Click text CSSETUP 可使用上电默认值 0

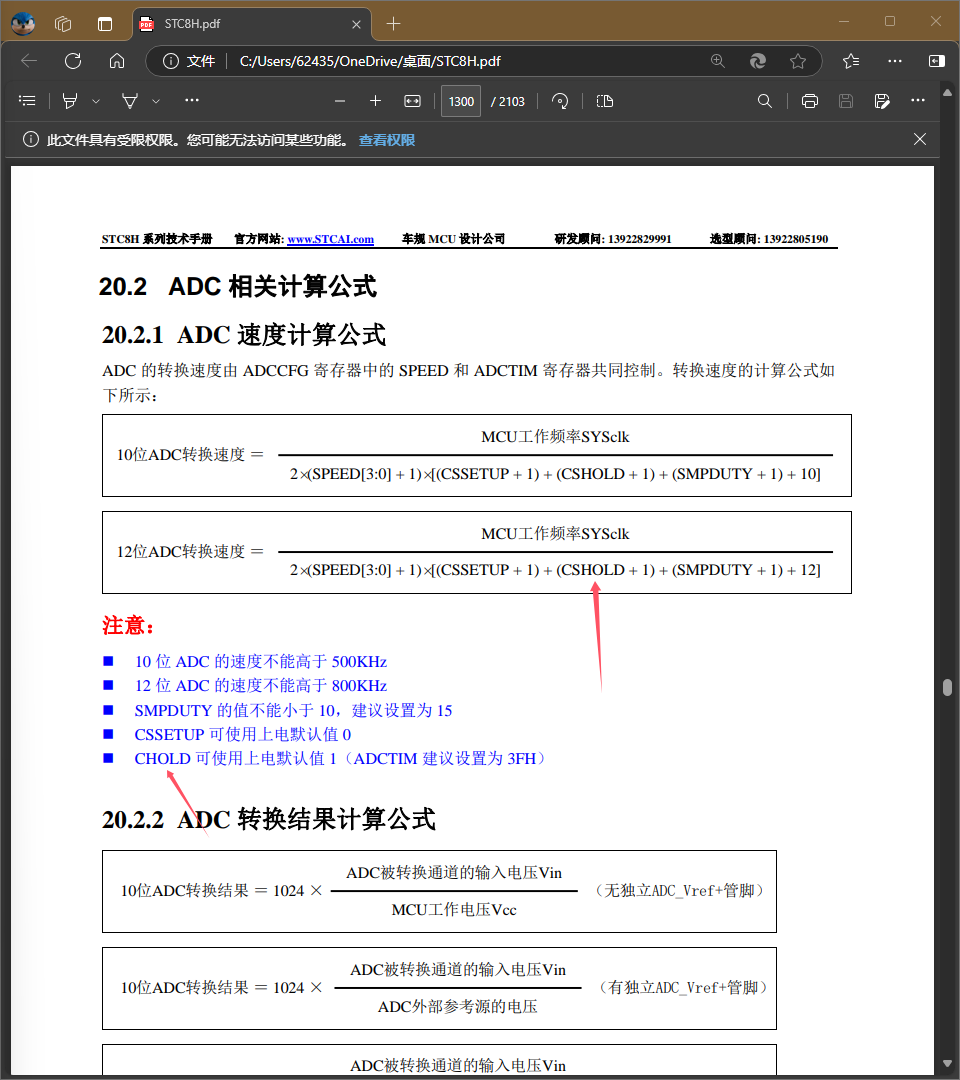tap(242, 735)
